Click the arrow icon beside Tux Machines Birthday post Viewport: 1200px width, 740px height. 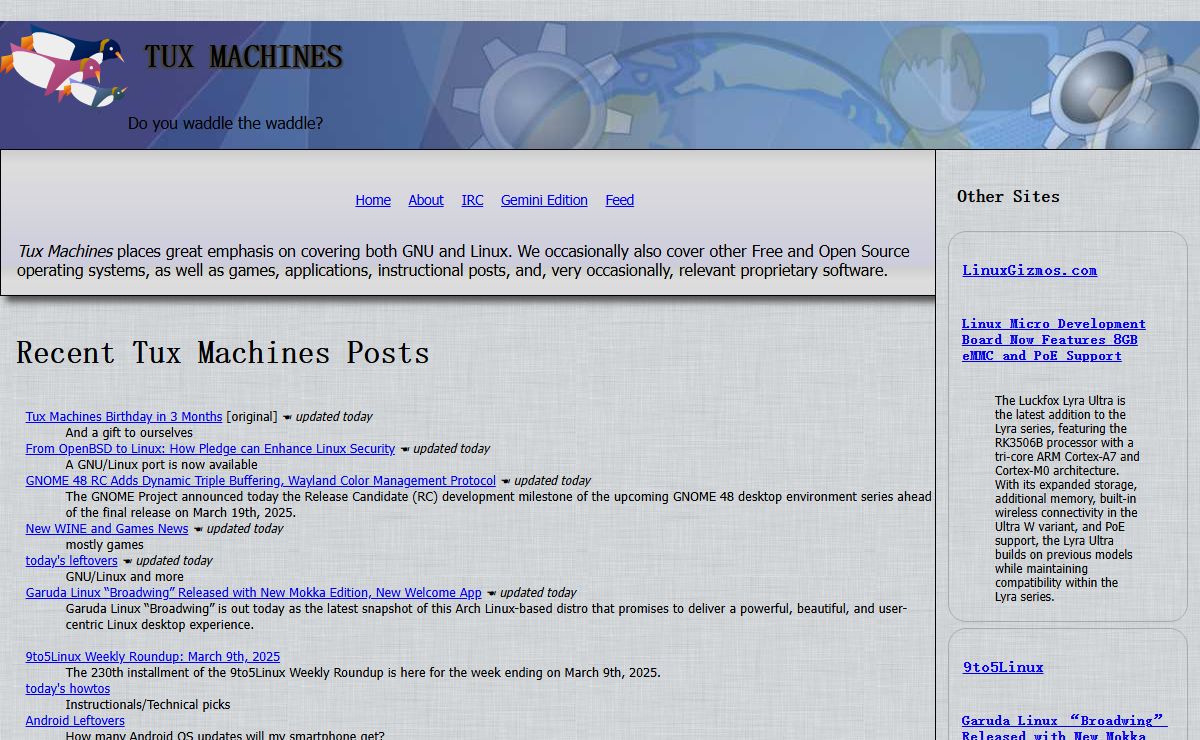[x=287, y=417]
